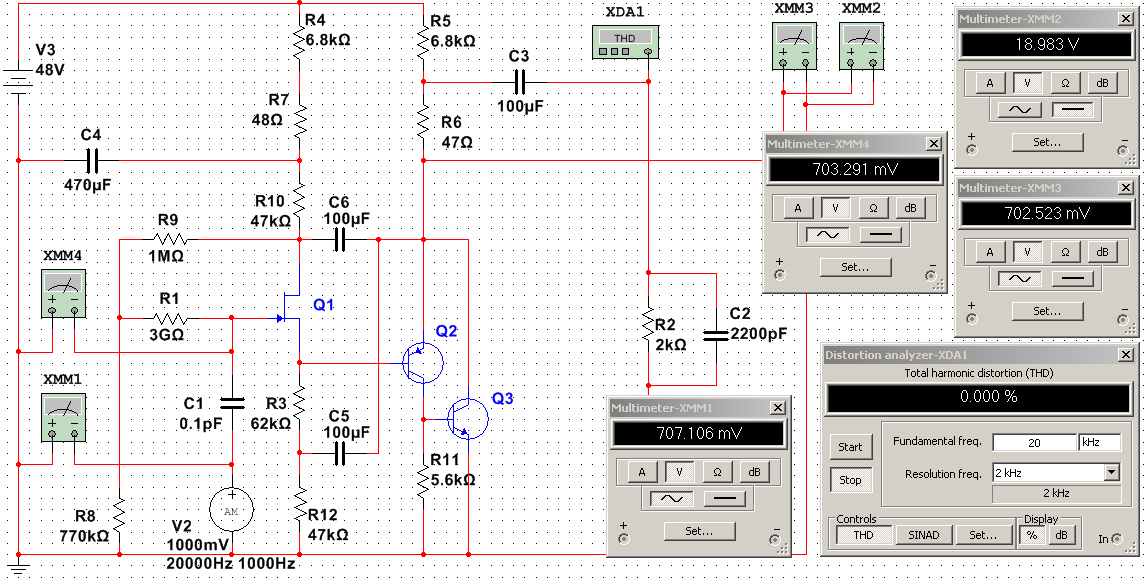Viewport: 1146px width, 578px height.
Task: Switch XMM3 multimeter to V voltage mode
Action: point(1028,252)
